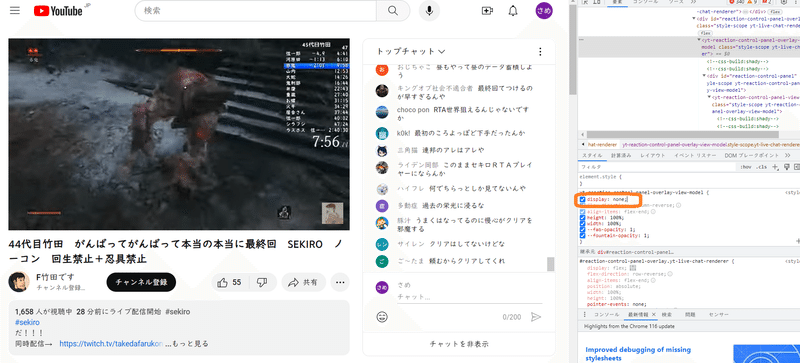Open the センサー drawer tab
The width and height of the screenshot is (800, 363).
718,314
